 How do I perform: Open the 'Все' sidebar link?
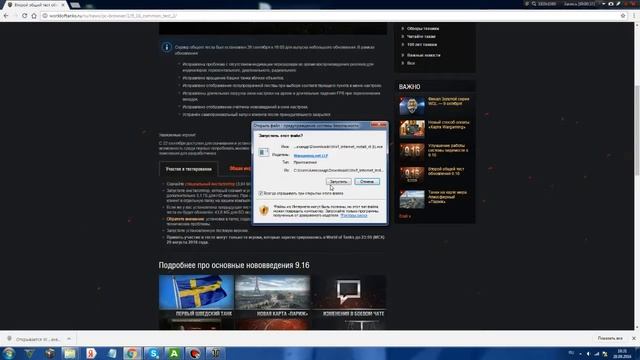coord(411,63)
